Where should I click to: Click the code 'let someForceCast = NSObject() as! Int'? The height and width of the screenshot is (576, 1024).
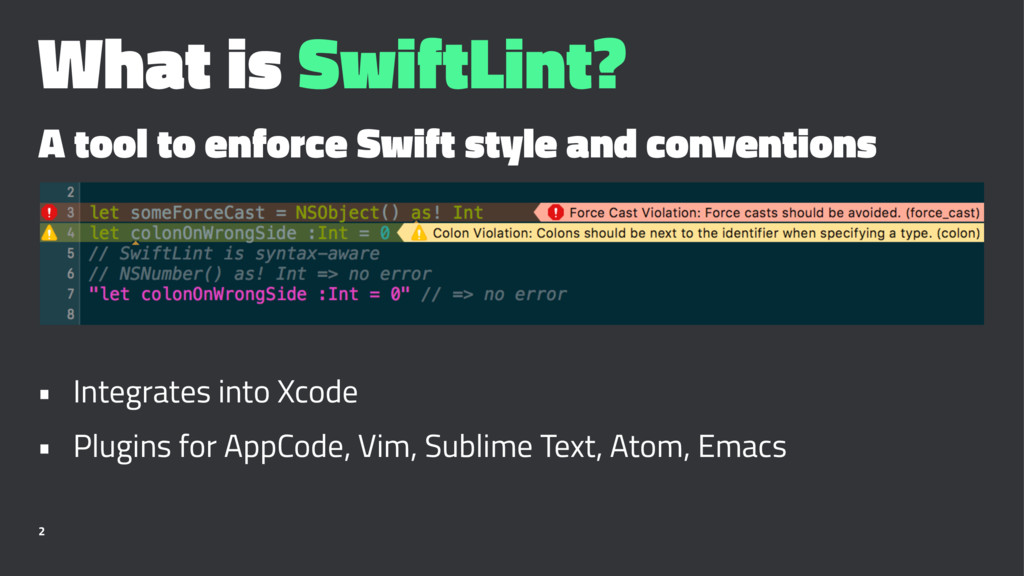tap(286, 213)
